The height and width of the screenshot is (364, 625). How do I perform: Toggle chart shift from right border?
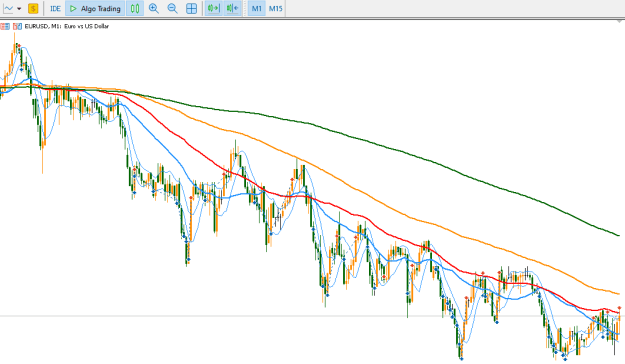(232, 8)
